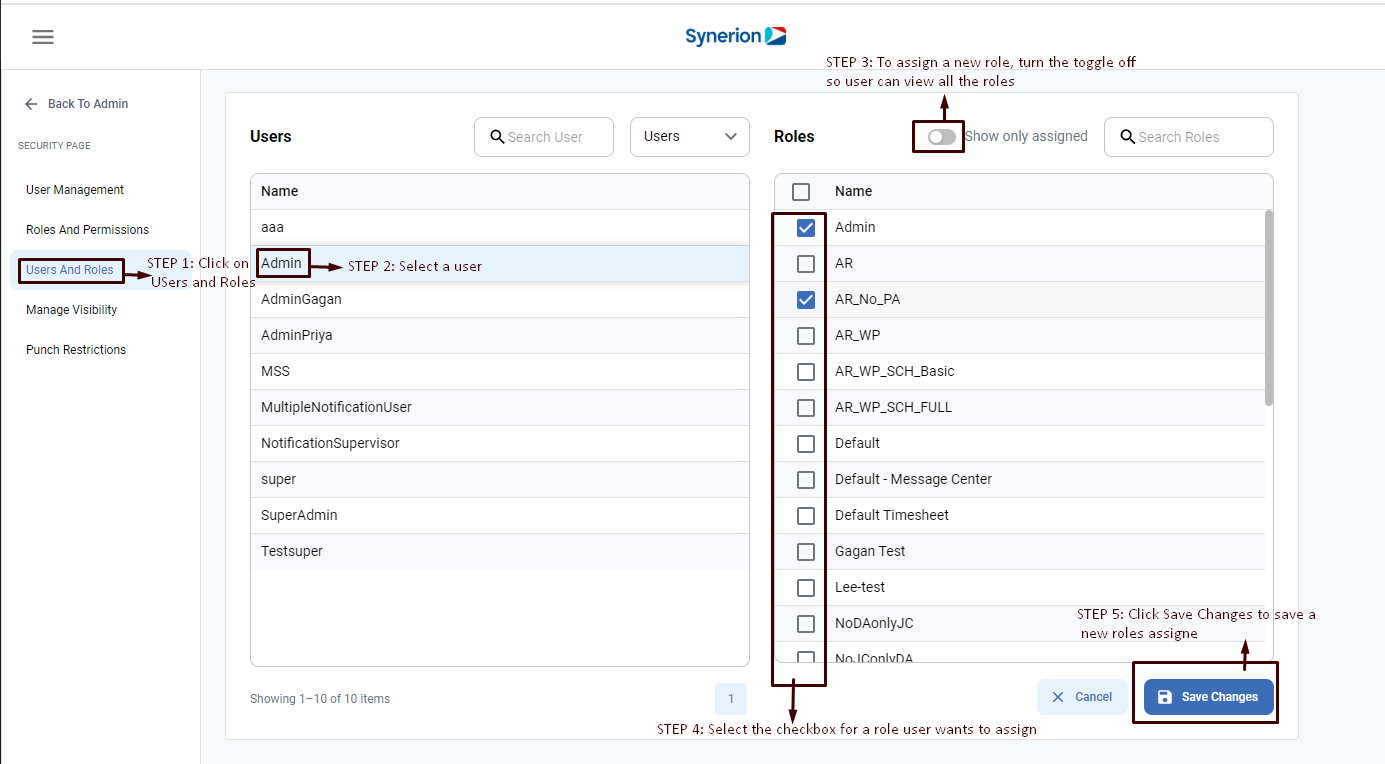Click the magnifier in Search User

497,137
